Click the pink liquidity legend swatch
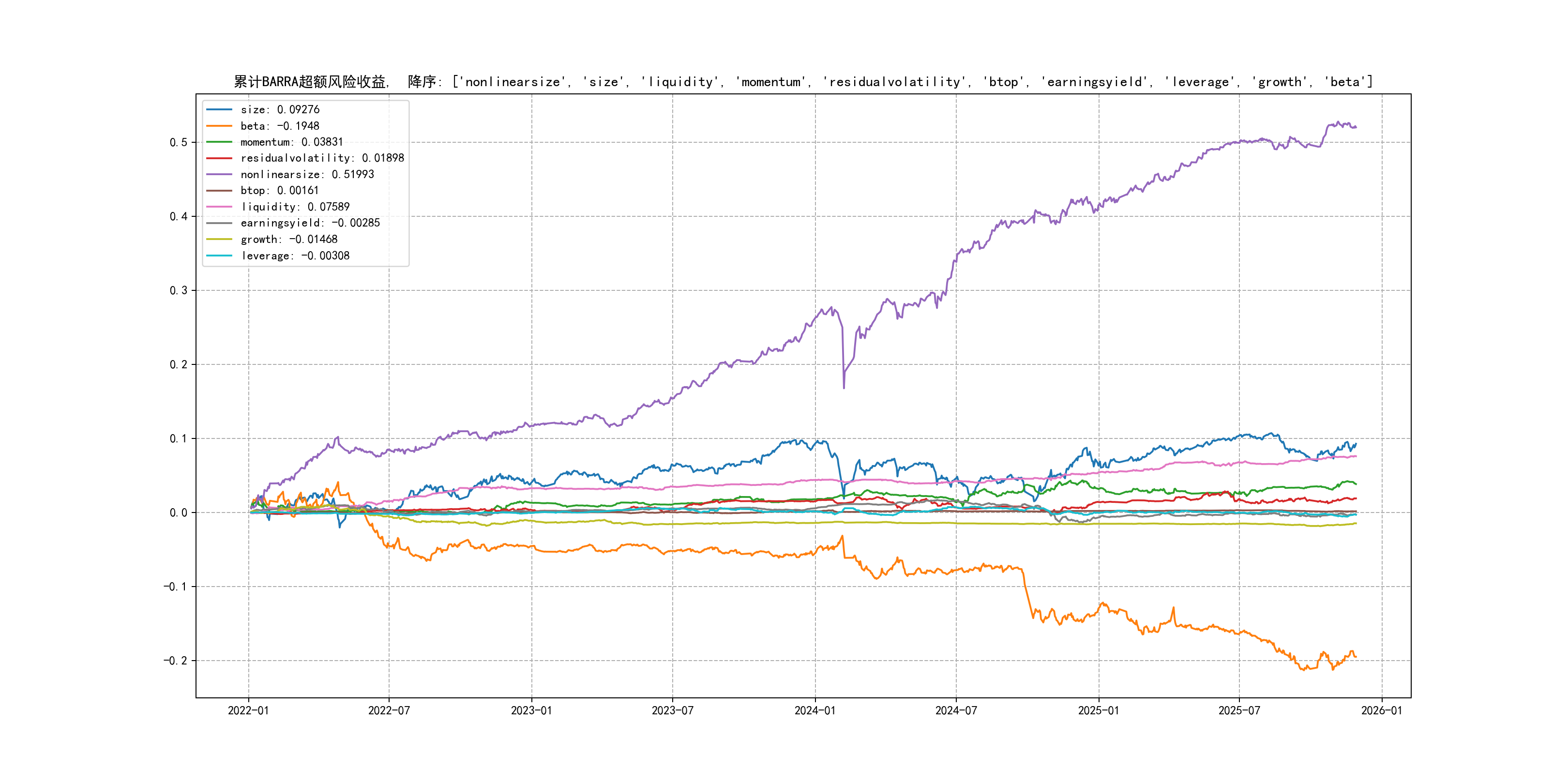Screen dimensions: 1568x784 pyautogui.click(x=219, y=207)
